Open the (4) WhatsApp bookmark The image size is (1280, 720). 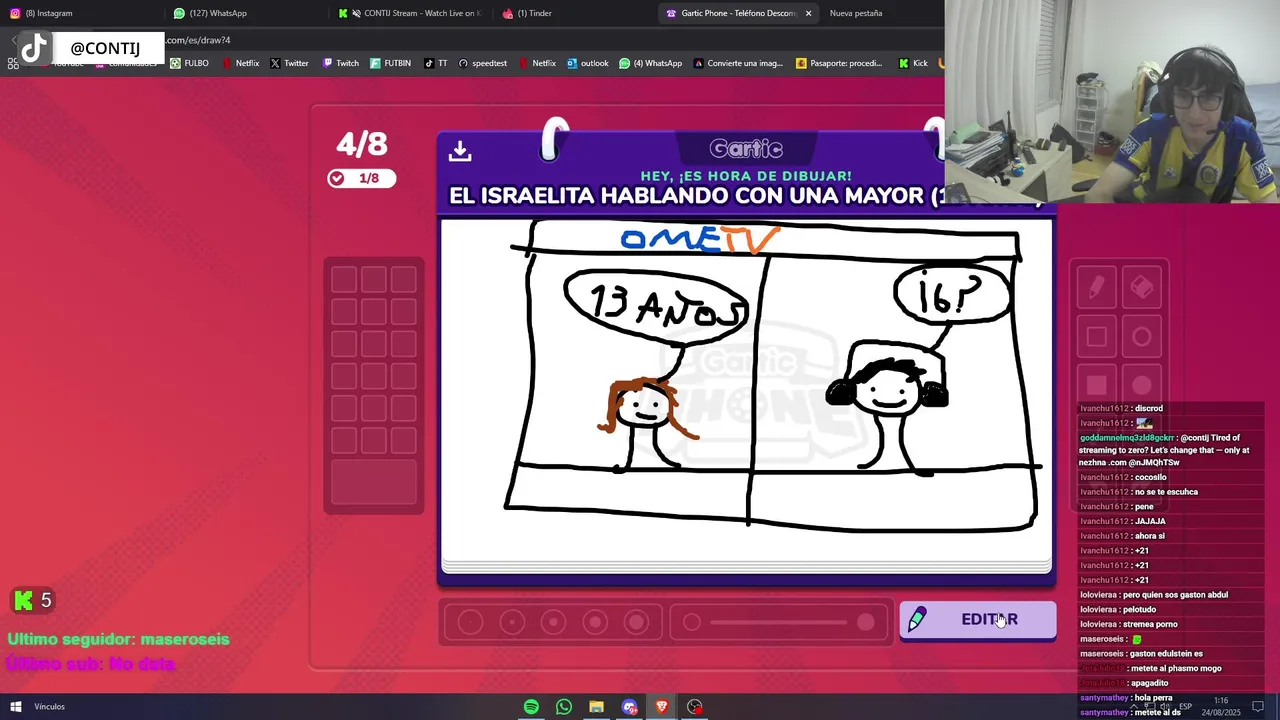pos(650,63)
